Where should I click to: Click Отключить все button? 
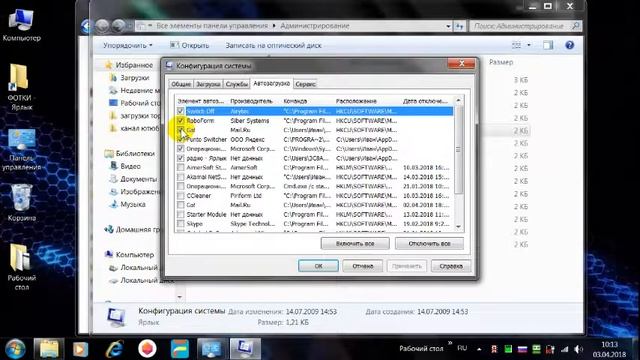(x=429, y=244)
